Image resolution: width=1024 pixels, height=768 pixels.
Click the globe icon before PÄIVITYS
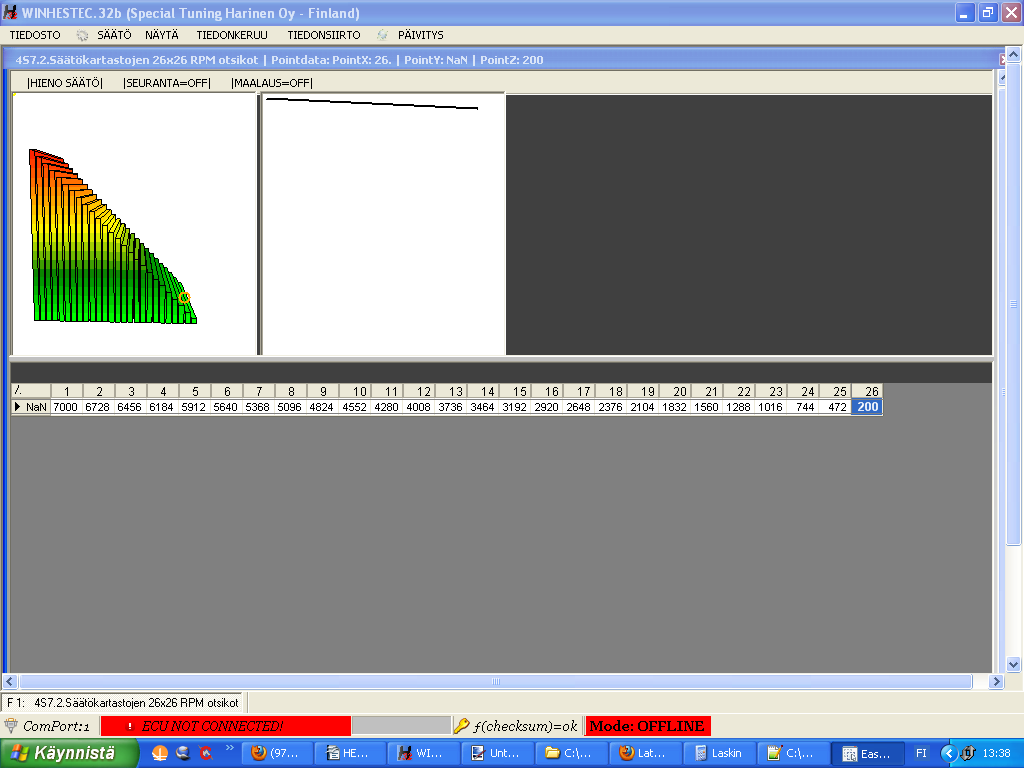click(x=383, y=35)
